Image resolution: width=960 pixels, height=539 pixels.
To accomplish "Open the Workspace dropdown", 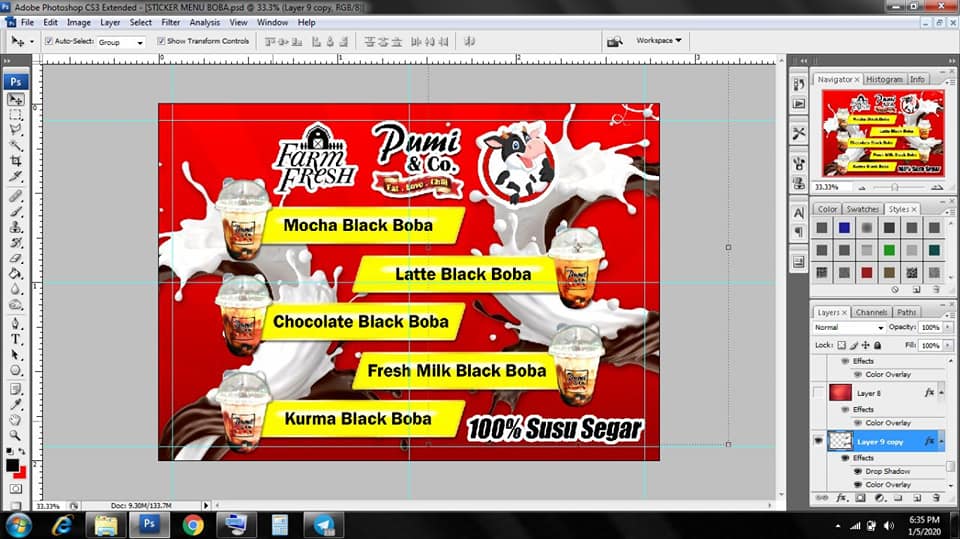I will tap(659, 40).
